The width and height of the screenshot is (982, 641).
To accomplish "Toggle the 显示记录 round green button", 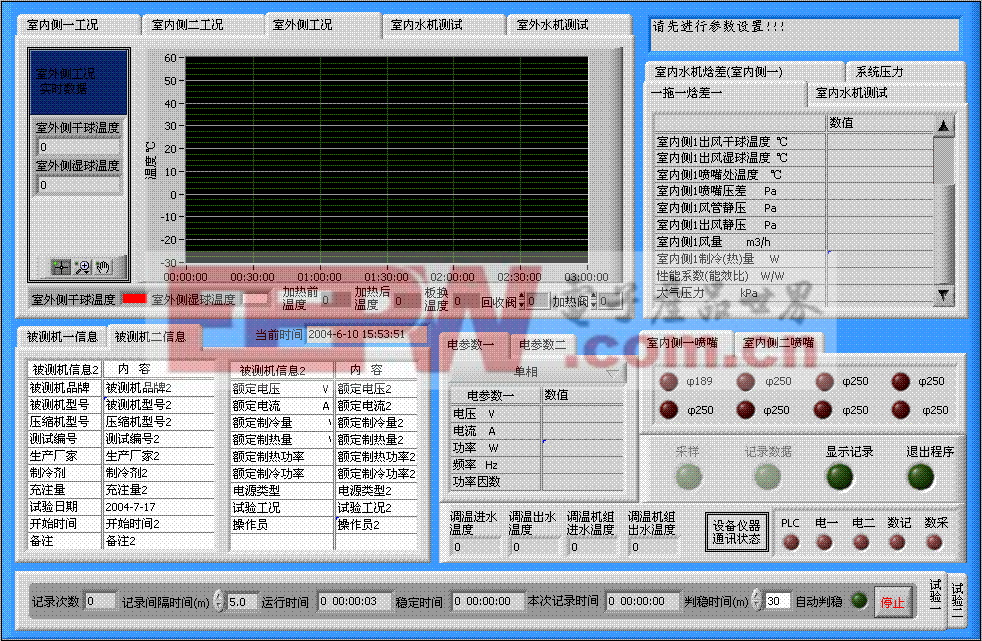I will 840,477.
